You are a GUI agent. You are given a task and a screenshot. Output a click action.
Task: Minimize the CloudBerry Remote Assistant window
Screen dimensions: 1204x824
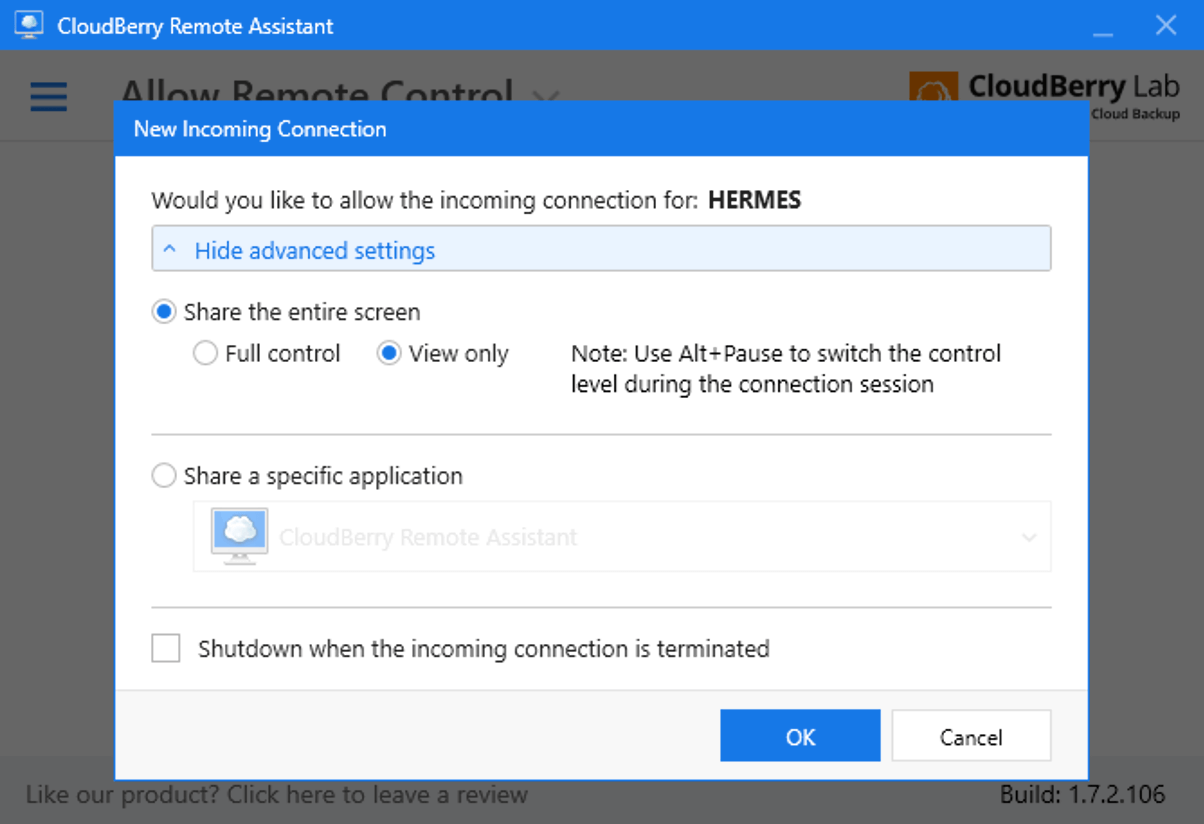pos(1103,26)
